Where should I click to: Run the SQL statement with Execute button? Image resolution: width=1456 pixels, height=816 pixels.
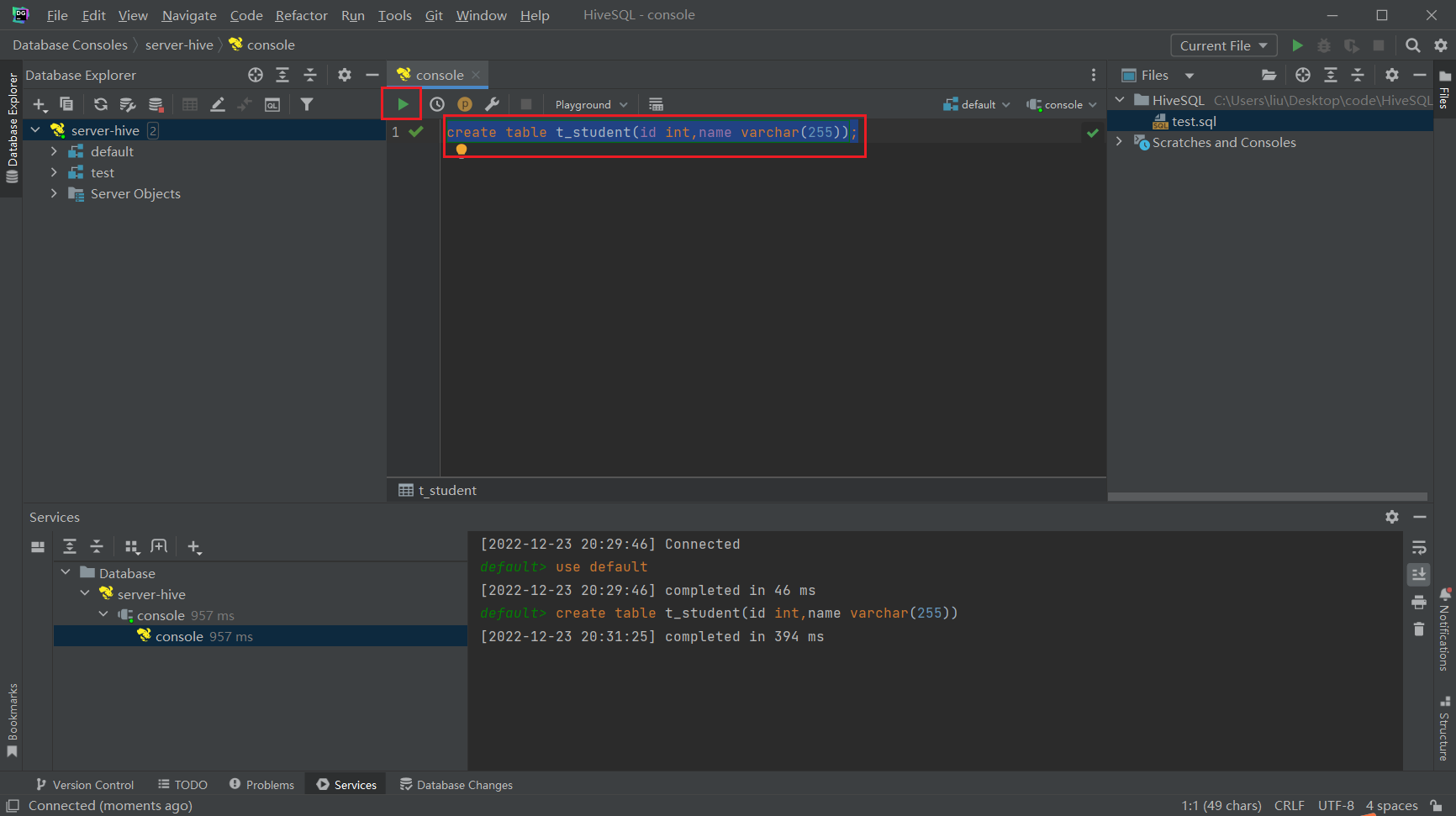(x=403, y=104)
